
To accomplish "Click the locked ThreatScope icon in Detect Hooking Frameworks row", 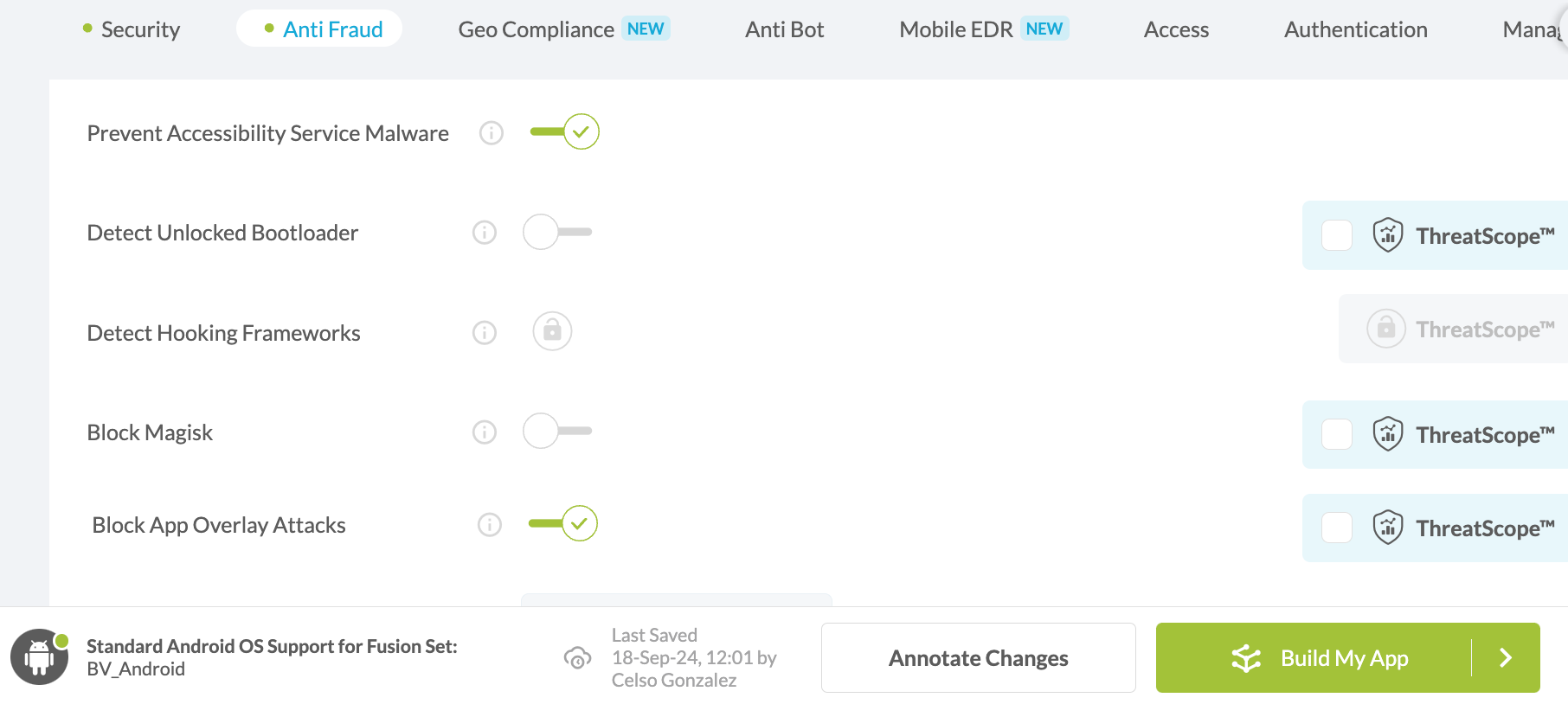I will click(x=1386, y=328).
